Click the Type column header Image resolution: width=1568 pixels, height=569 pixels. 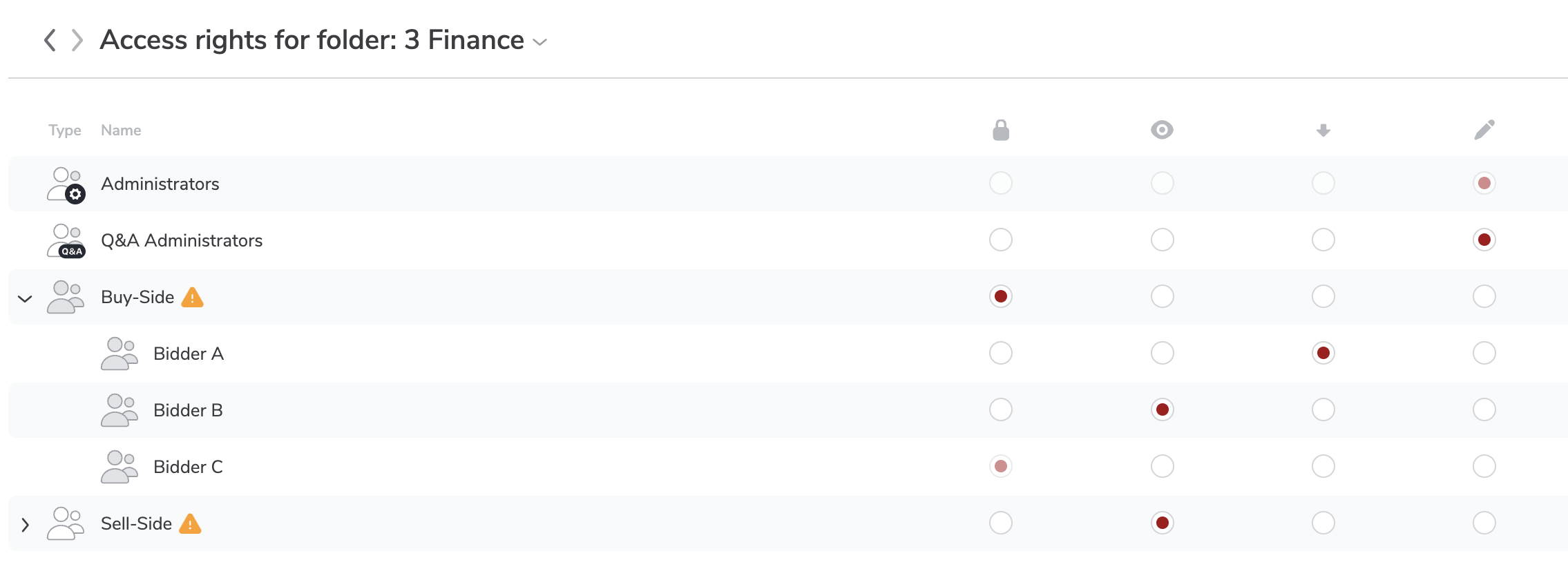pyautogui.click(x=65, y=130)
